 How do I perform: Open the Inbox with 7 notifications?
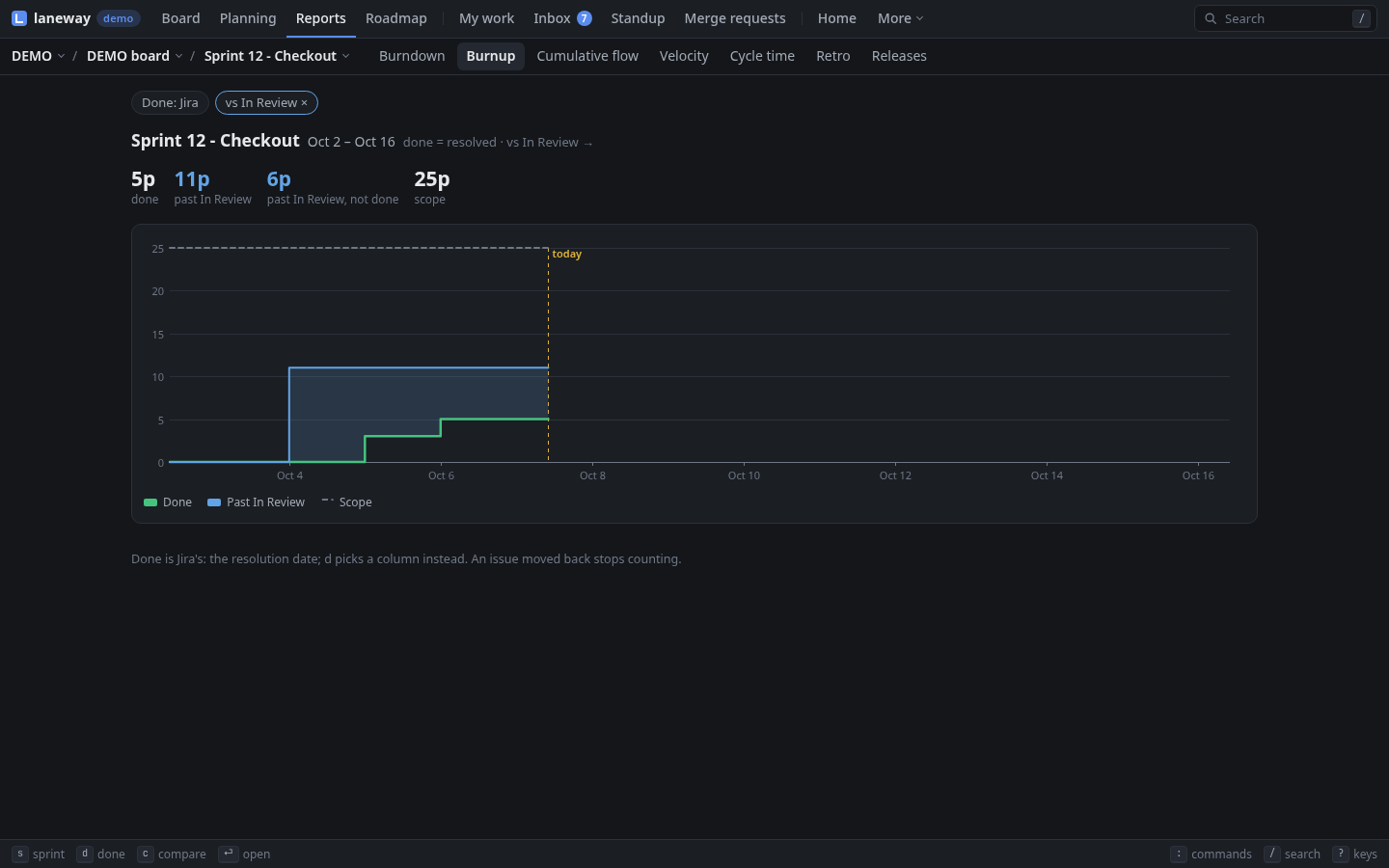pos(562,18)
